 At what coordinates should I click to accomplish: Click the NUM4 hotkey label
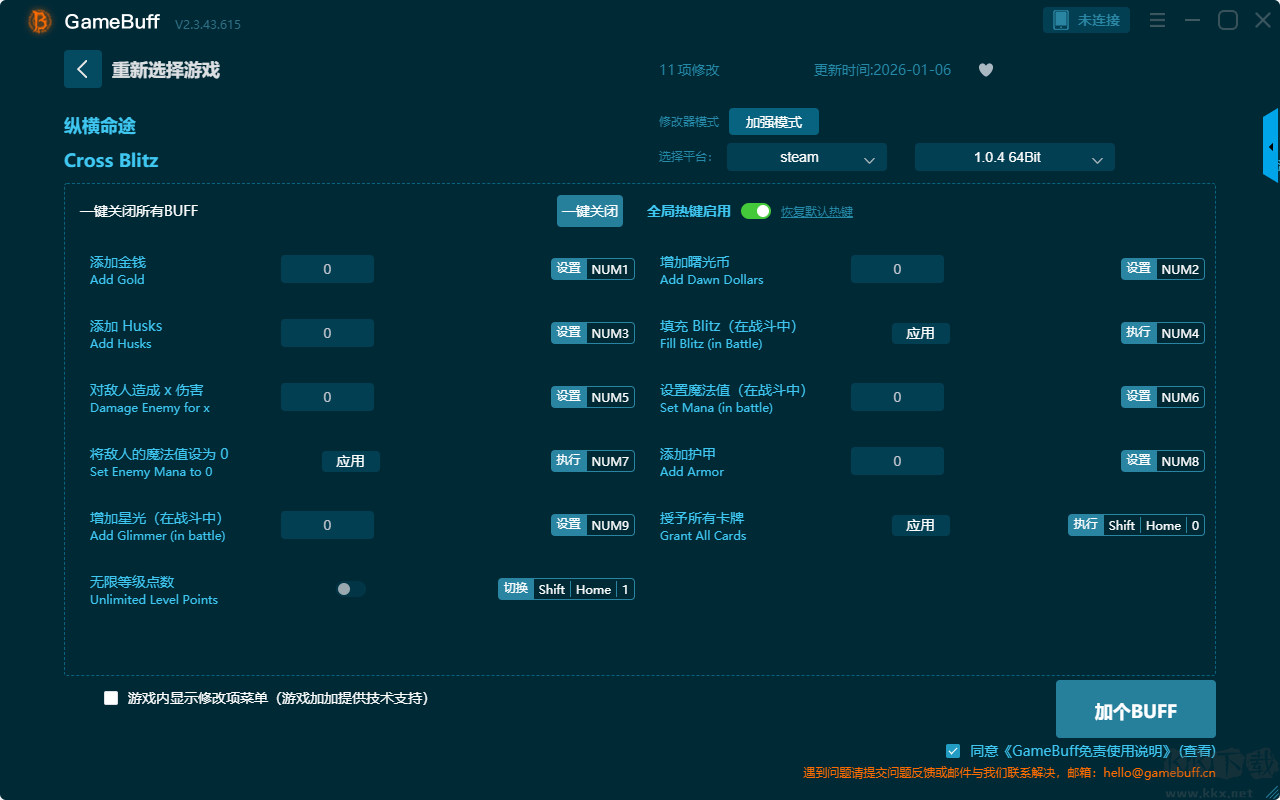pyautogui.click(x=1180, y=334)
